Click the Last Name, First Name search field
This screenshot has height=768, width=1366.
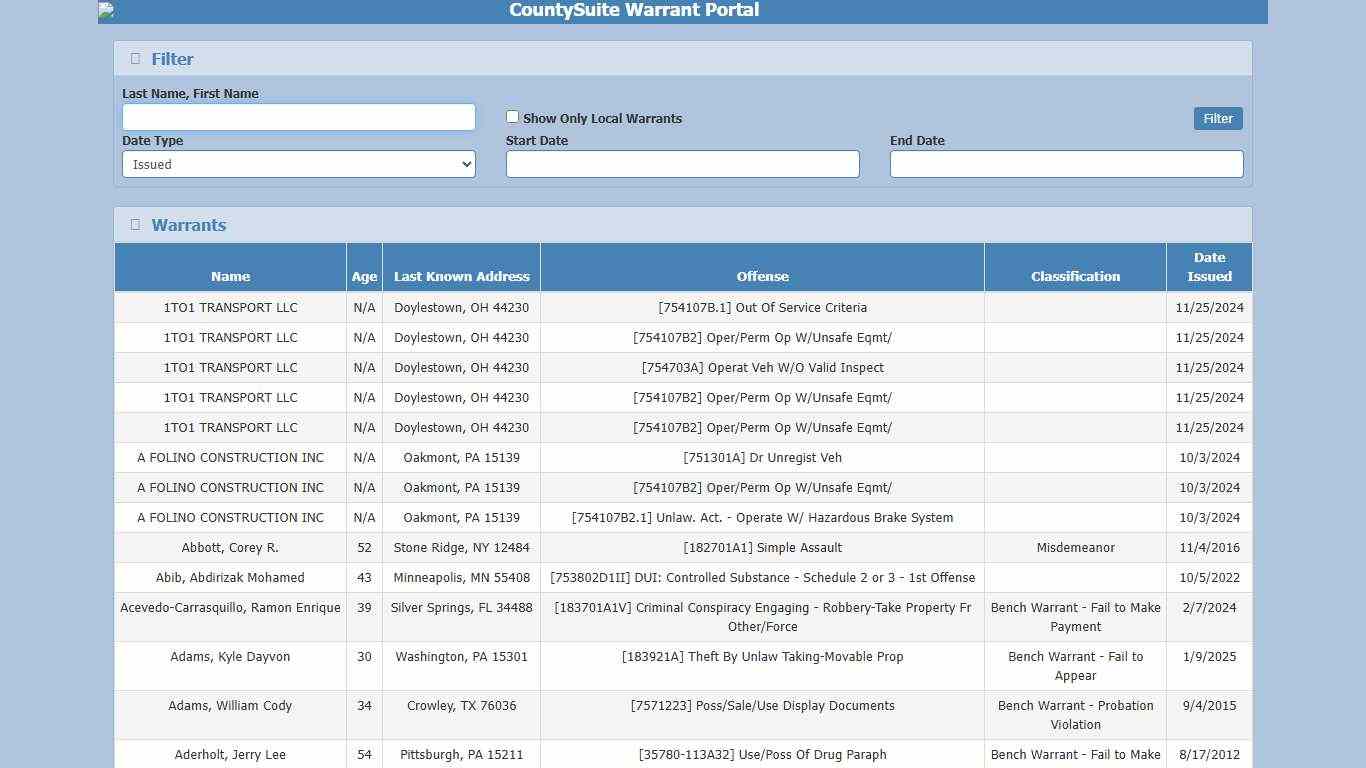click(x=298, y=116)
